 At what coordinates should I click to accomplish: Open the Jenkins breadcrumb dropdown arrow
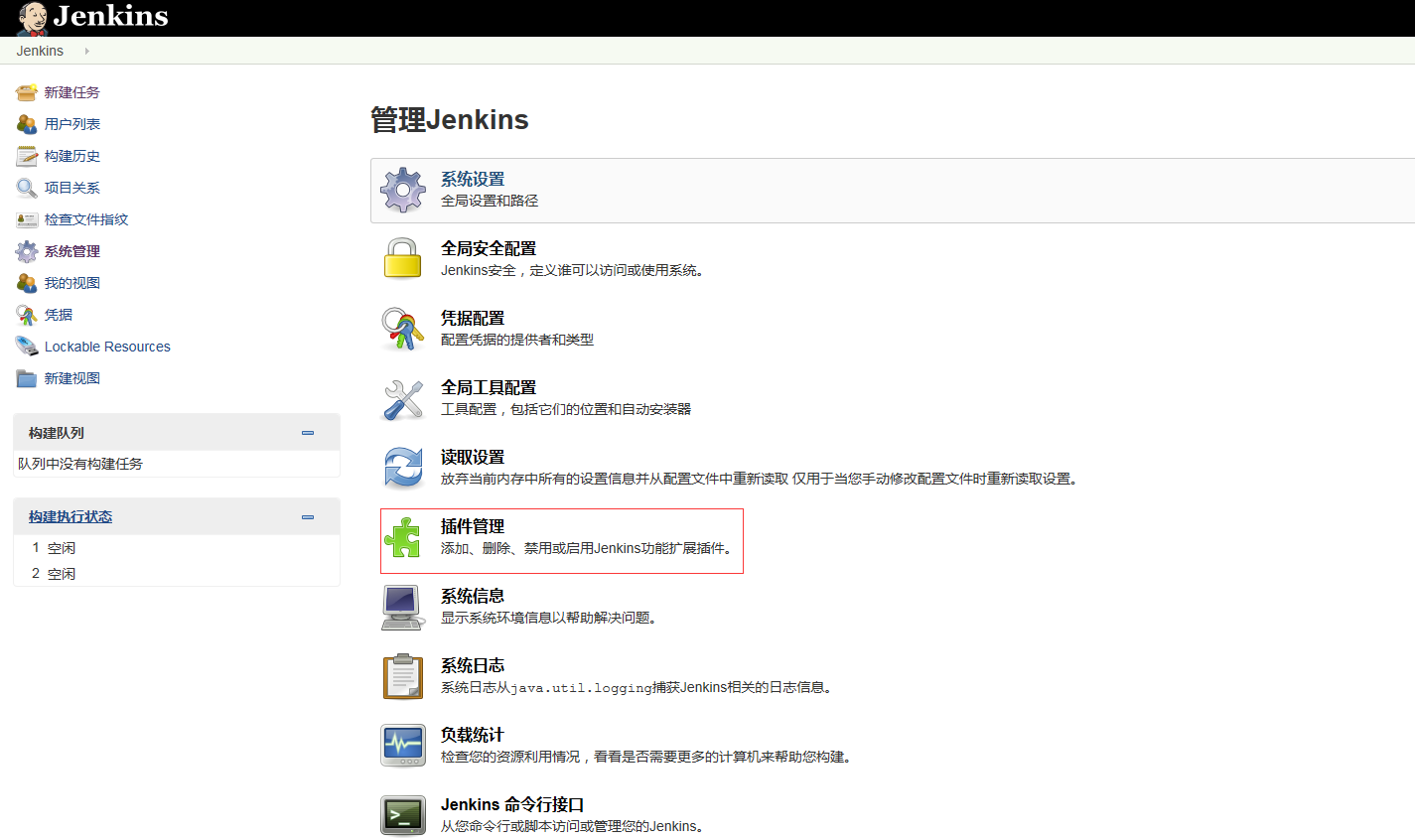[86, 51]
